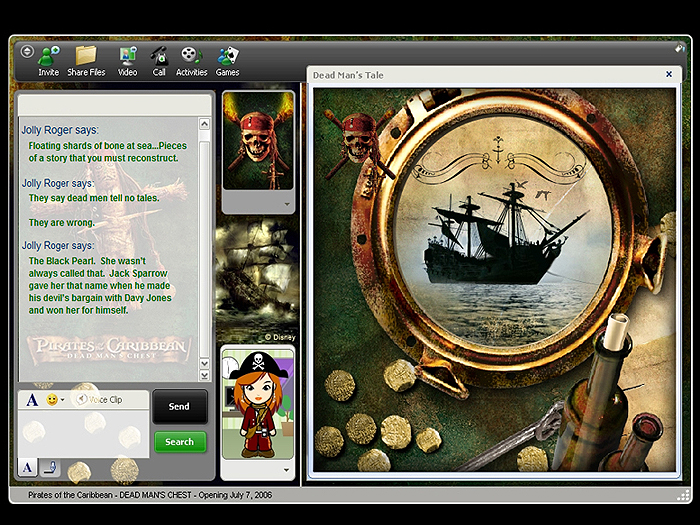This screenshot has height=525, width=700.
Task: Send the message
Action: pyautogui.click(x=179, y=407)
